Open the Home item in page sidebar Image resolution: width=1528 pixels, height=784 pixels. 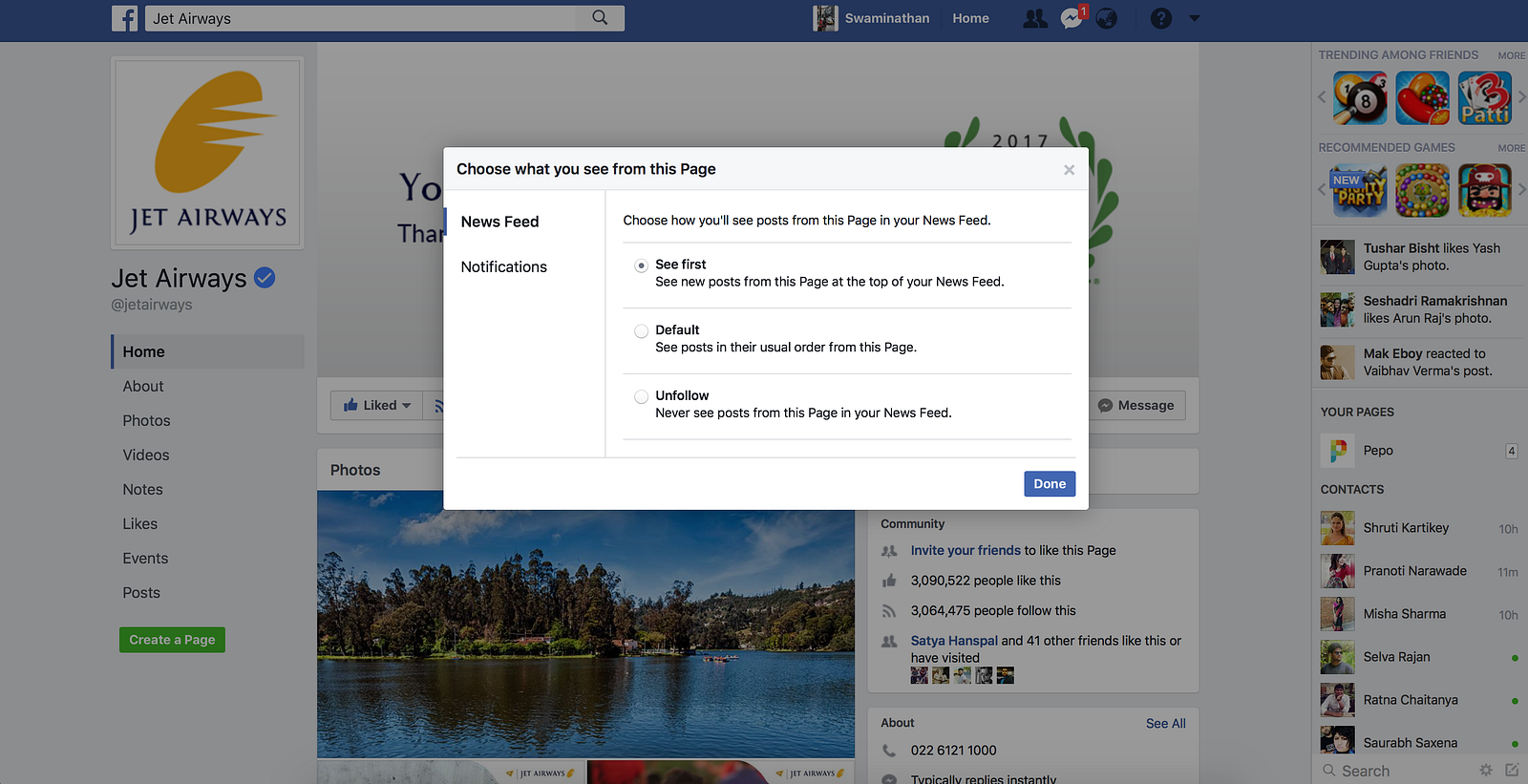(x=207, y=351)
